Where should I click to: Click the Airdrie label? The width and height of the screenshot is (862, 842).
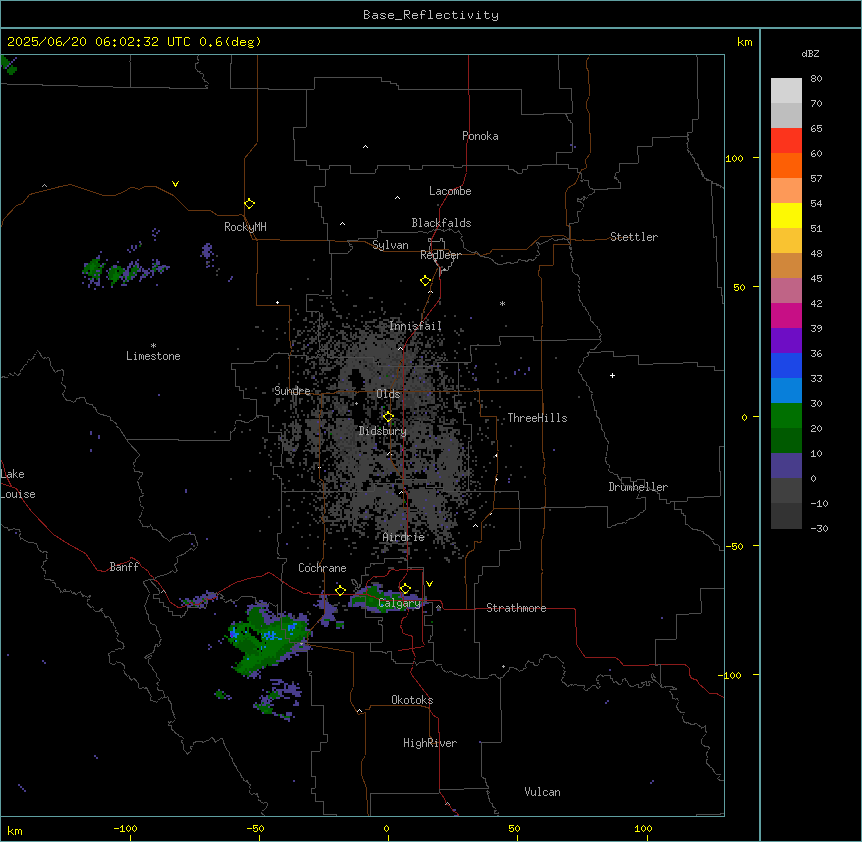404,537
